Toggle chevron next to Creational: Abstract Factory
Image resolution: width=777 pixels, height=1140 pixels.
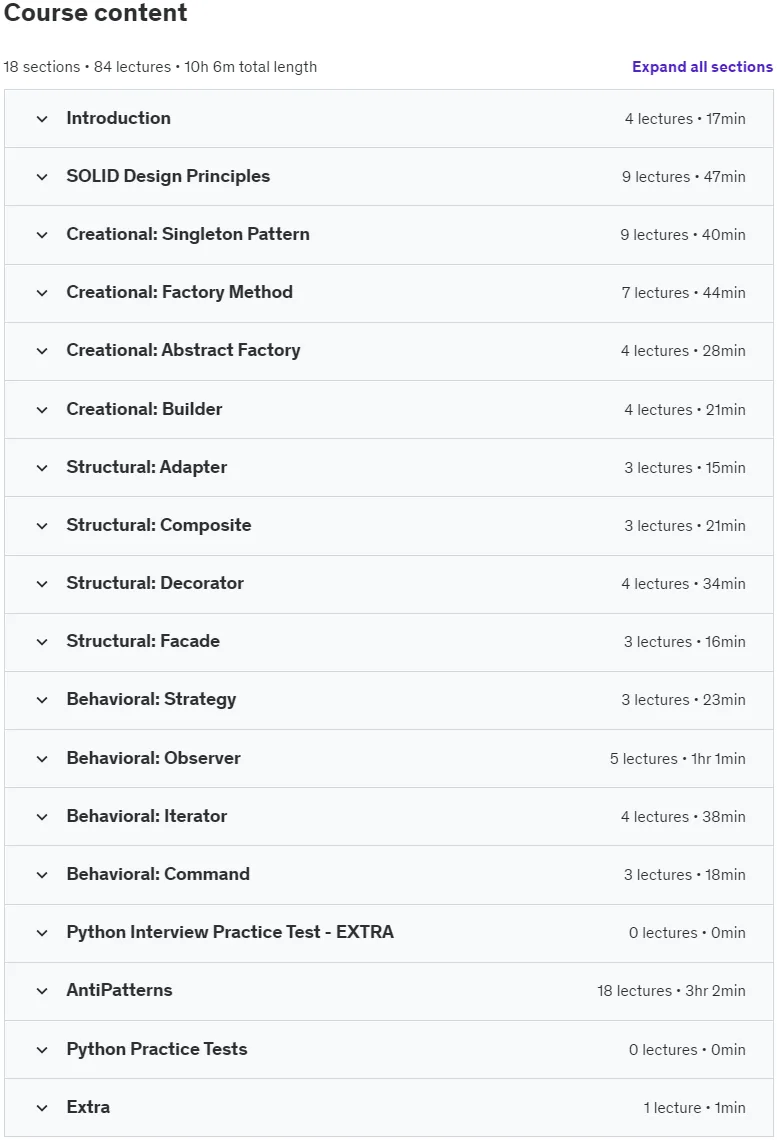pyautogui.click(x=42, y=351)
